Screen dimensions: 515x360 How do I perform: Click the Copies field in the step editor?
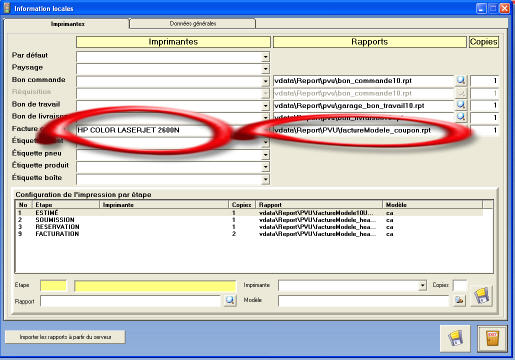click(460, 286)
